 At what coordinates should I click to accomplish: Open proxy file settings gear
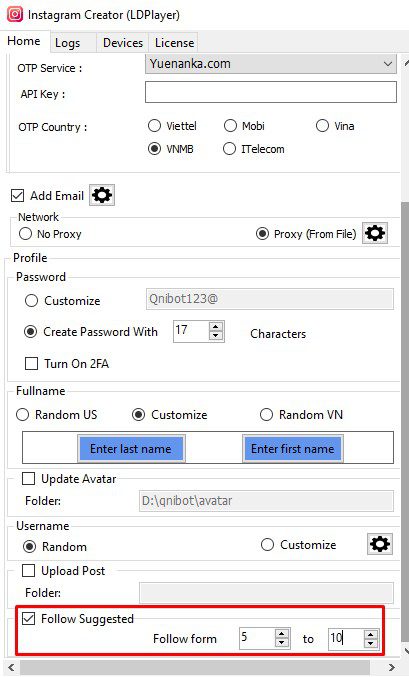374,234
